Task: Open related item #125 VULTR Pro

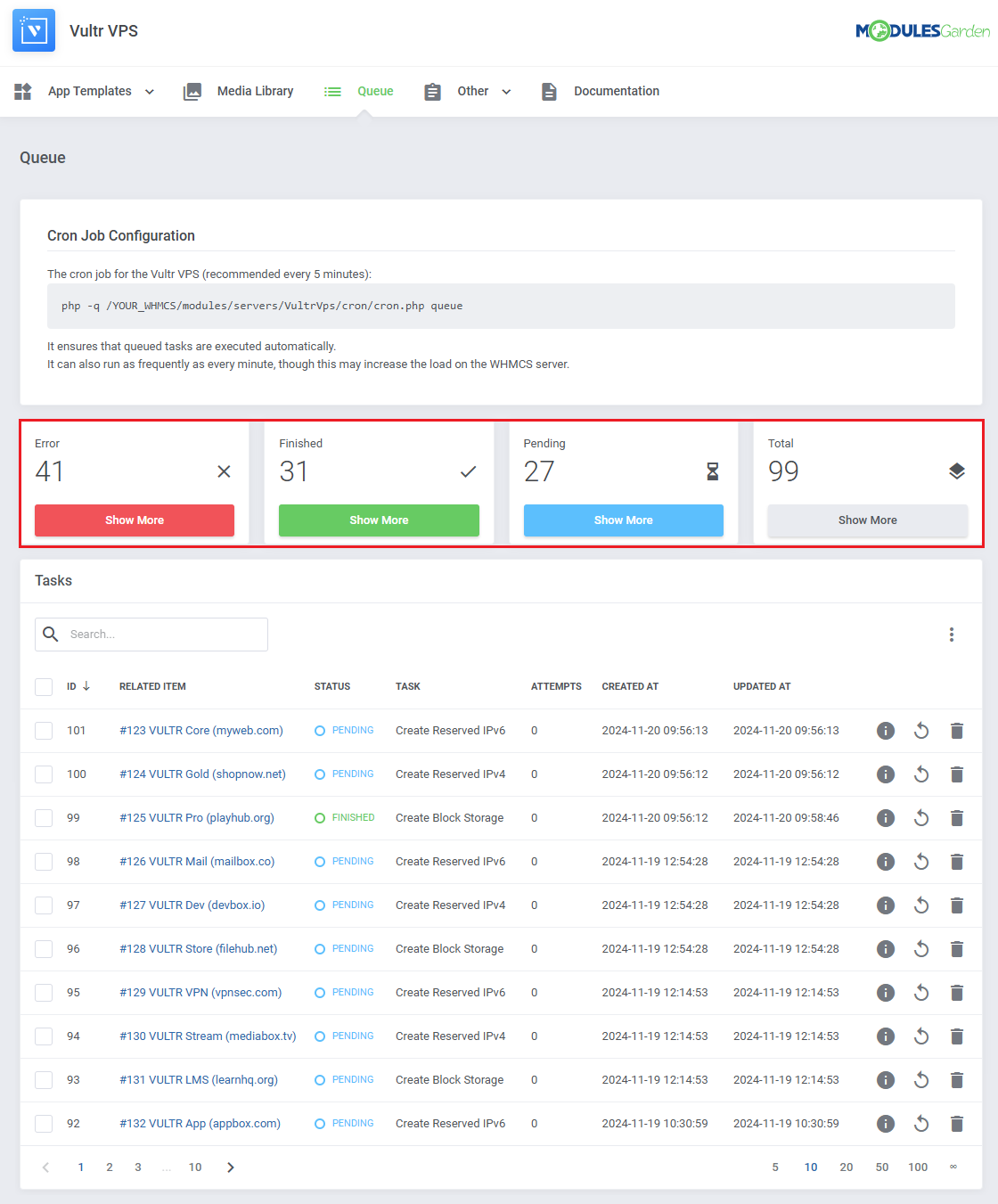Action: [197, 818]
